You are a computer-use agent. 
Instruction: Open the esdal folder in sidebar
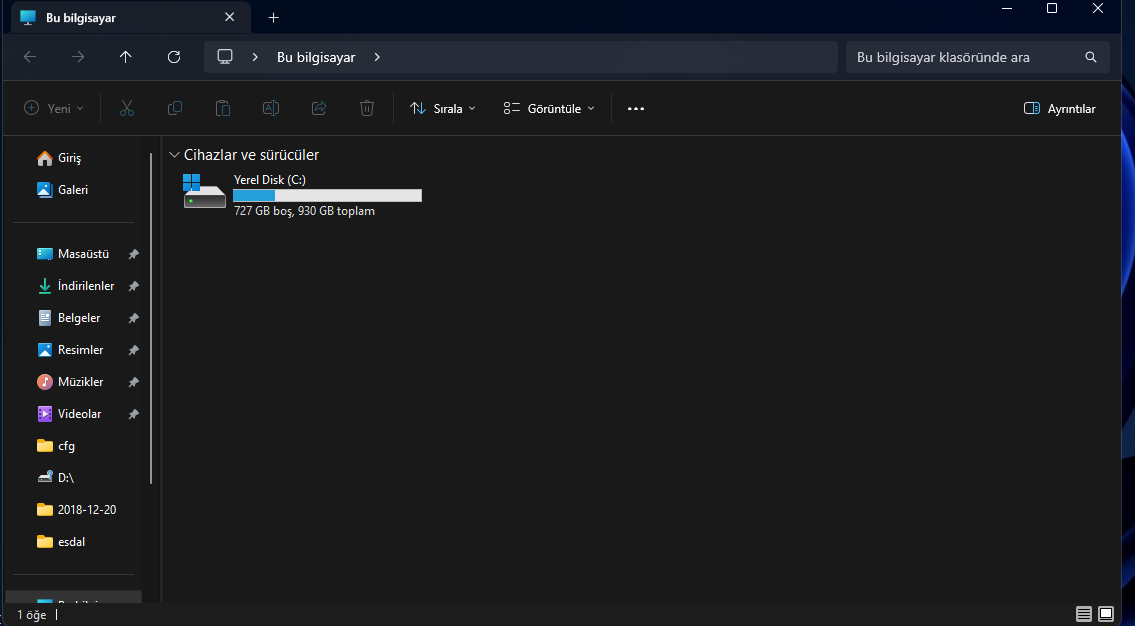click(x=62, y=541)
